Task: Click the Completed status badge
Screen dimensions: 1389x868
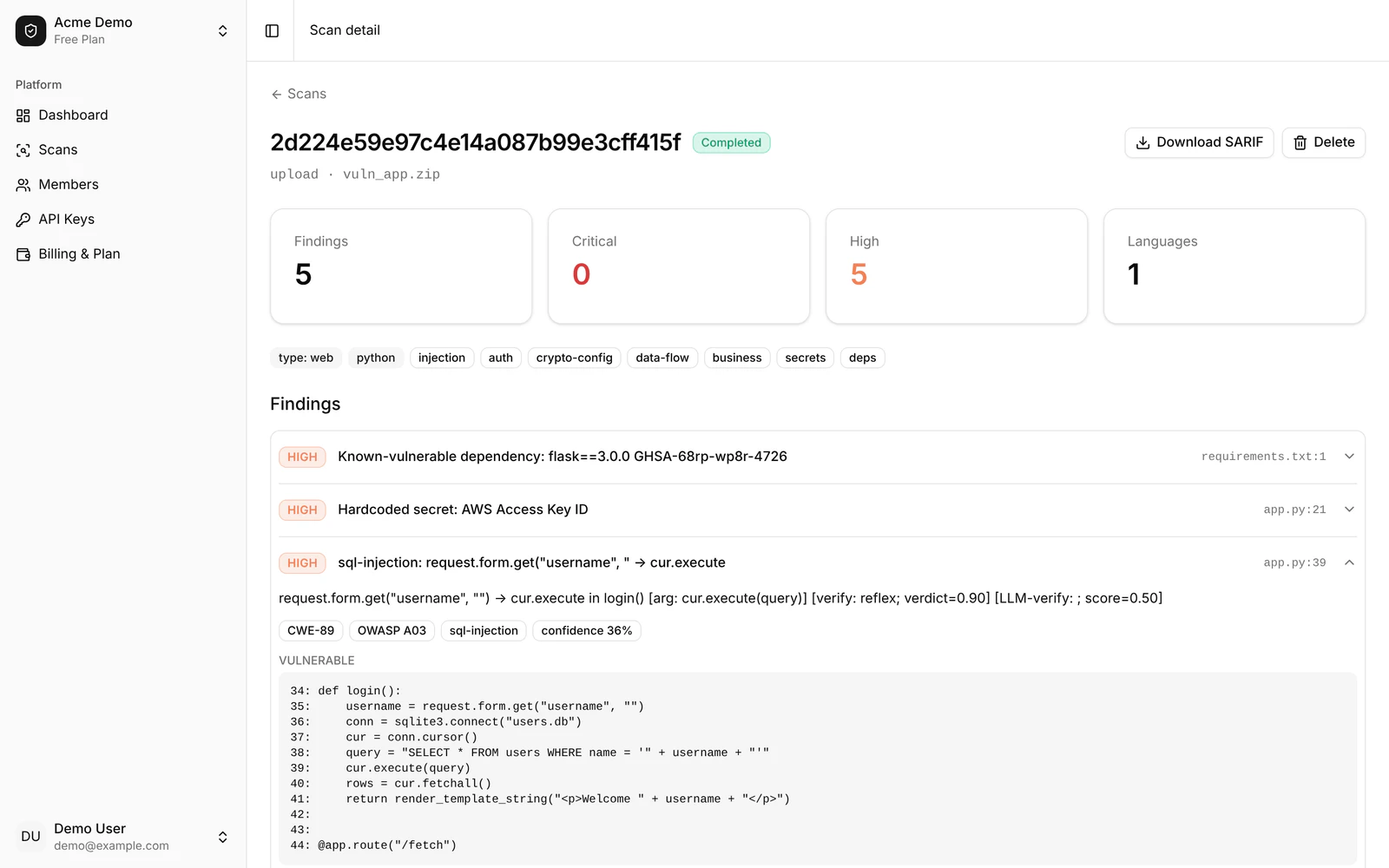Action: (731, 142)
